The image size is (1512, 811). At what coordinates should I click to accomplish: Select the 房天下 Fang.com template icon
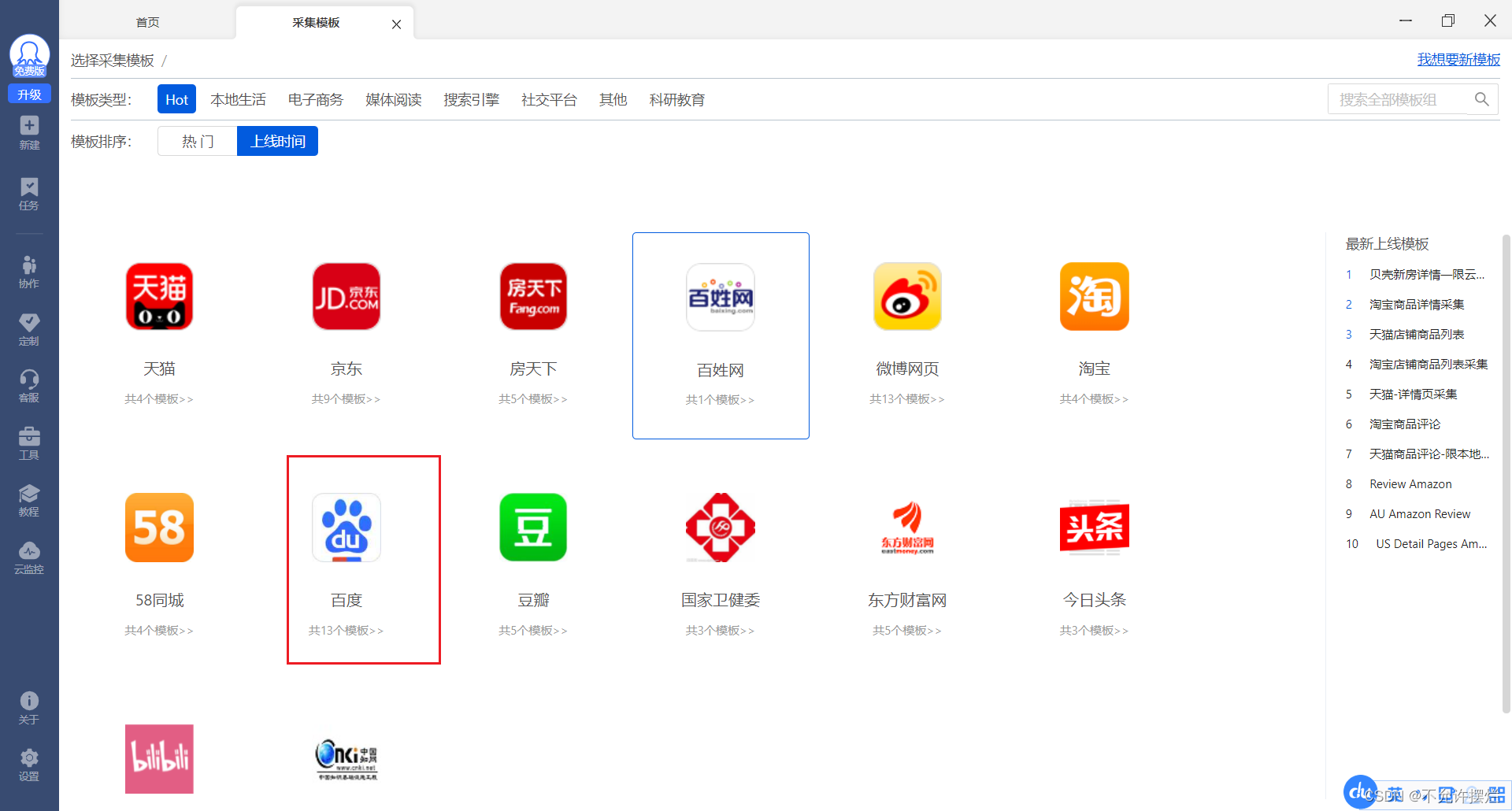(x=533, y=297)
